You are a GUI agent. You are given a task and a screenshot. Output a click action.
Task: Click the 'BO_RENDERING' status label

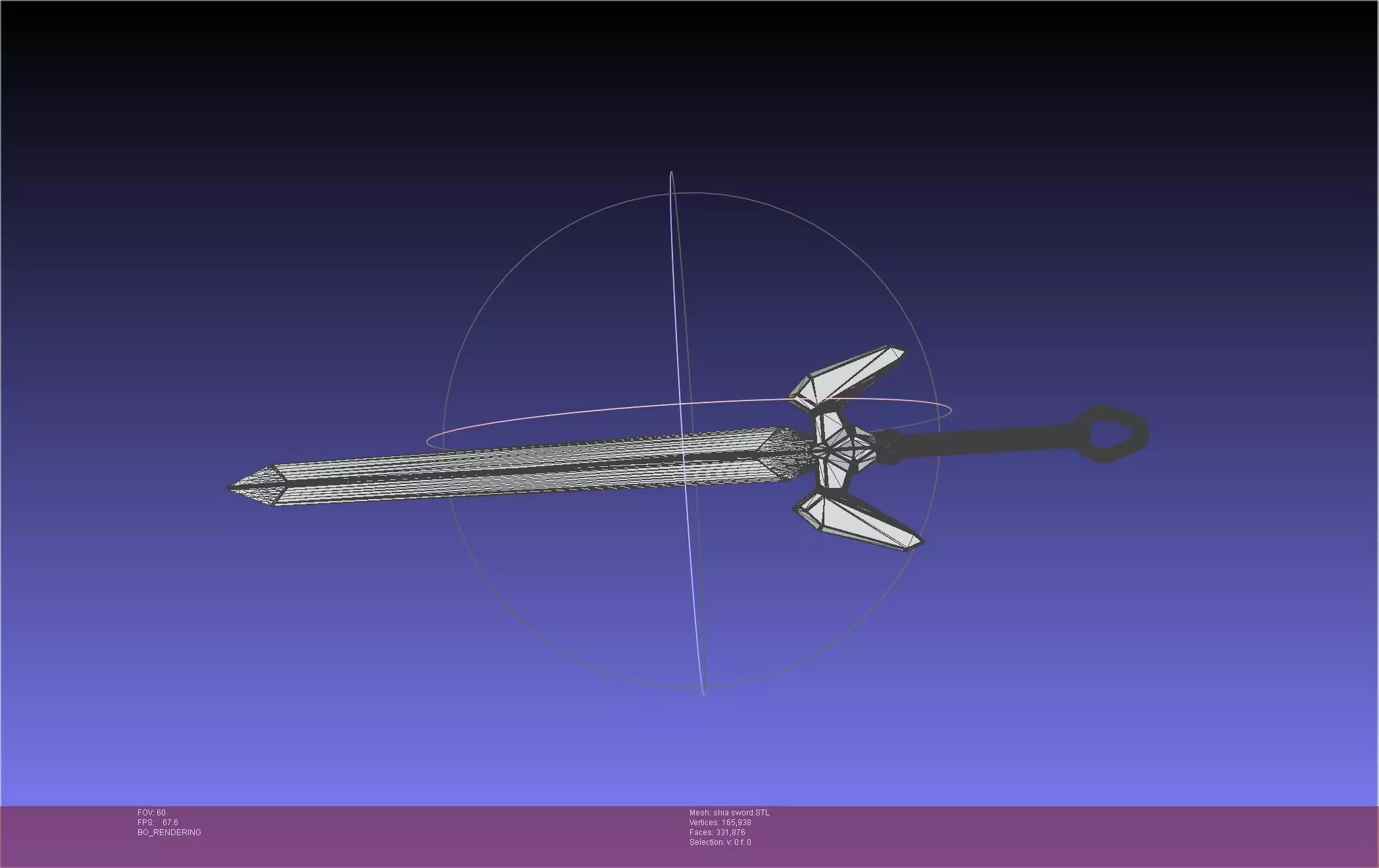click(x=169, y=832)
